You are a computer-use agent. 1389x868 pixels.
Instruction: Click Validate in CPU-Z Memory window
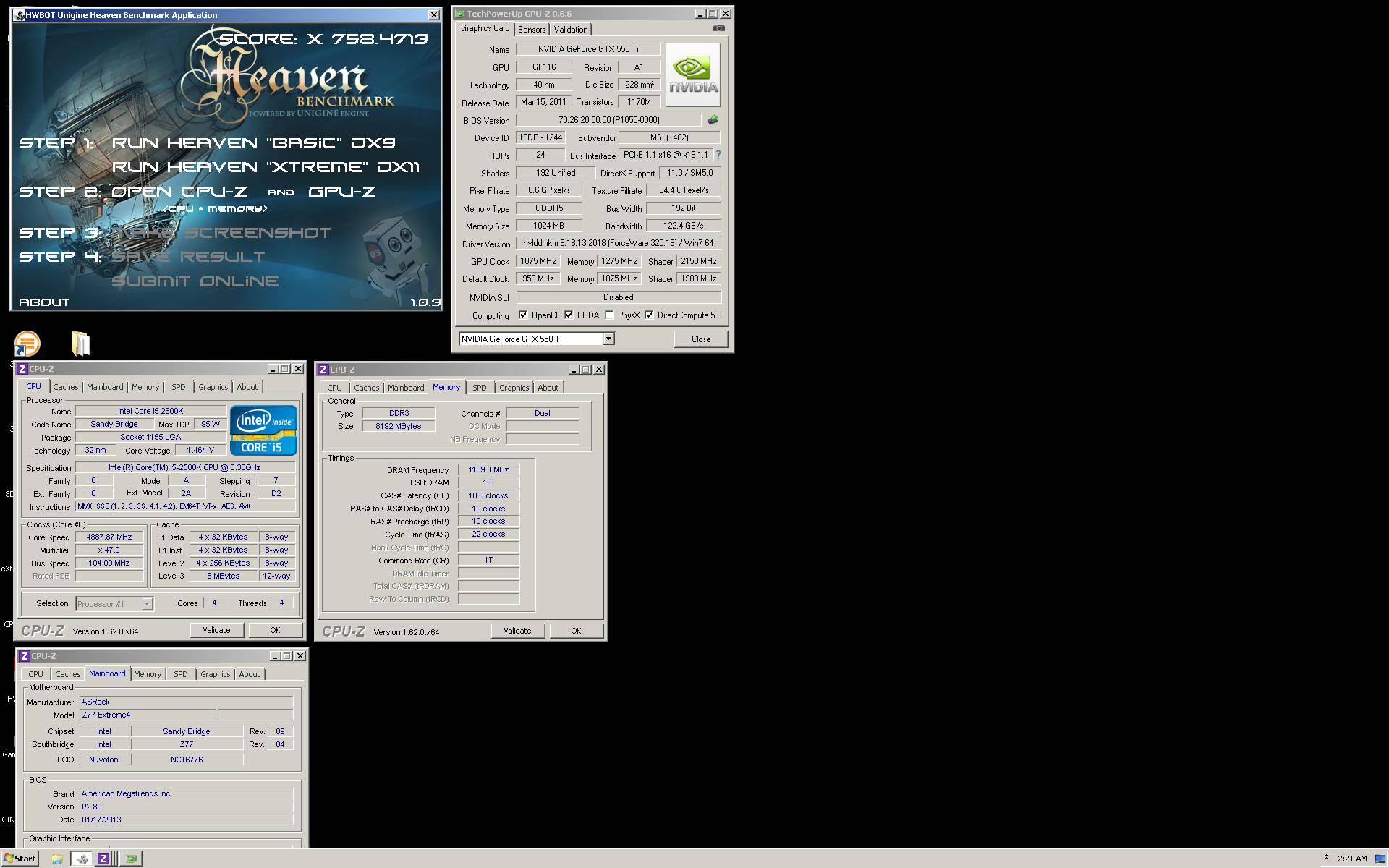click(517, 631)
